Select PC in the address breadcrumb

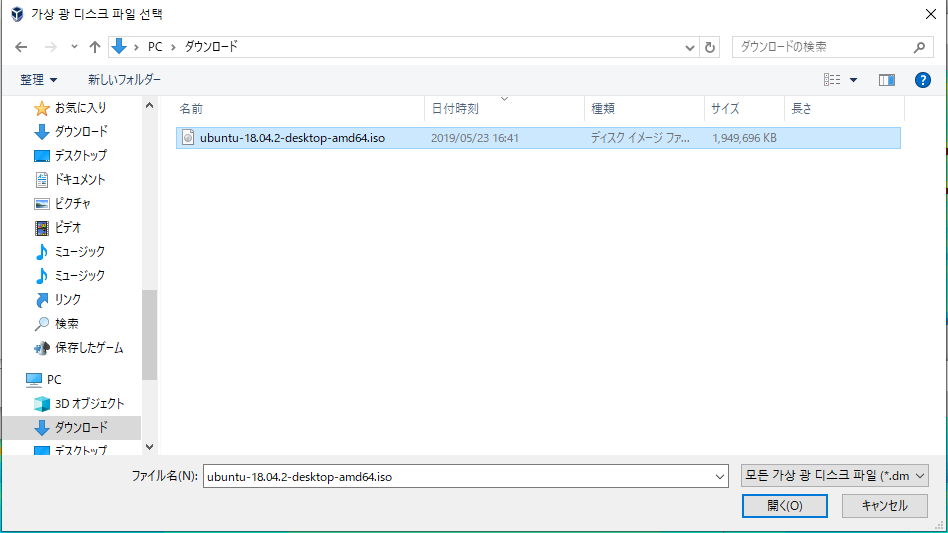coord(155,47)
